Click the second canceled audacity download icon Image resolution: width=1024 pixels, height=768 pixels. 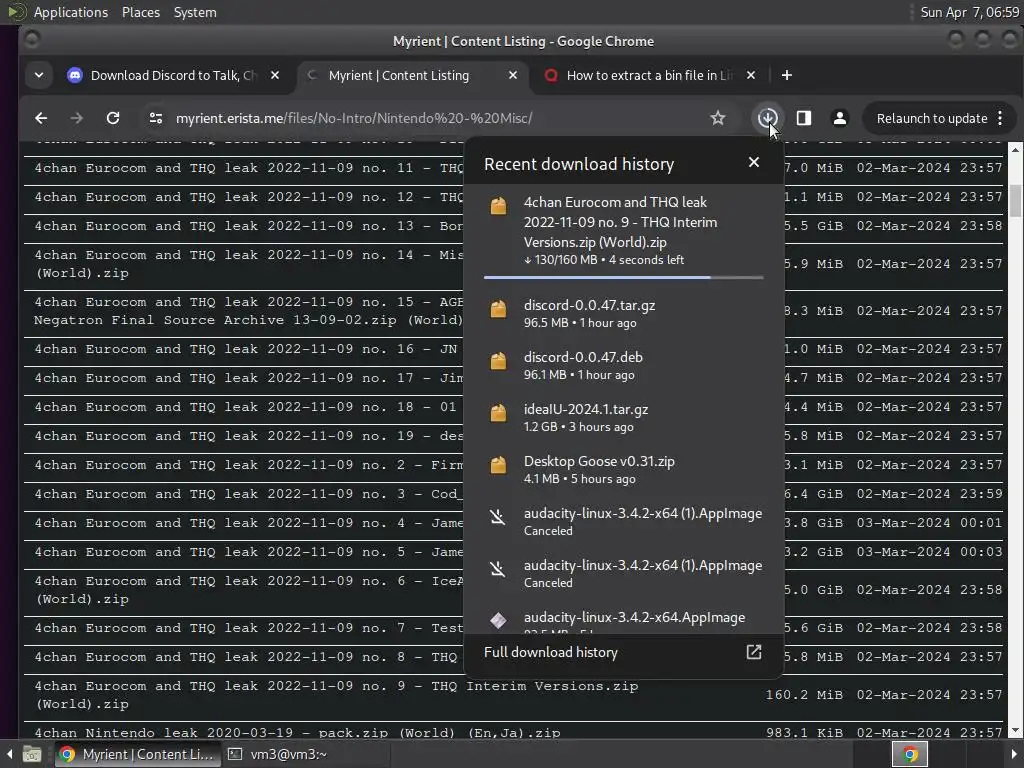[498, 569]
